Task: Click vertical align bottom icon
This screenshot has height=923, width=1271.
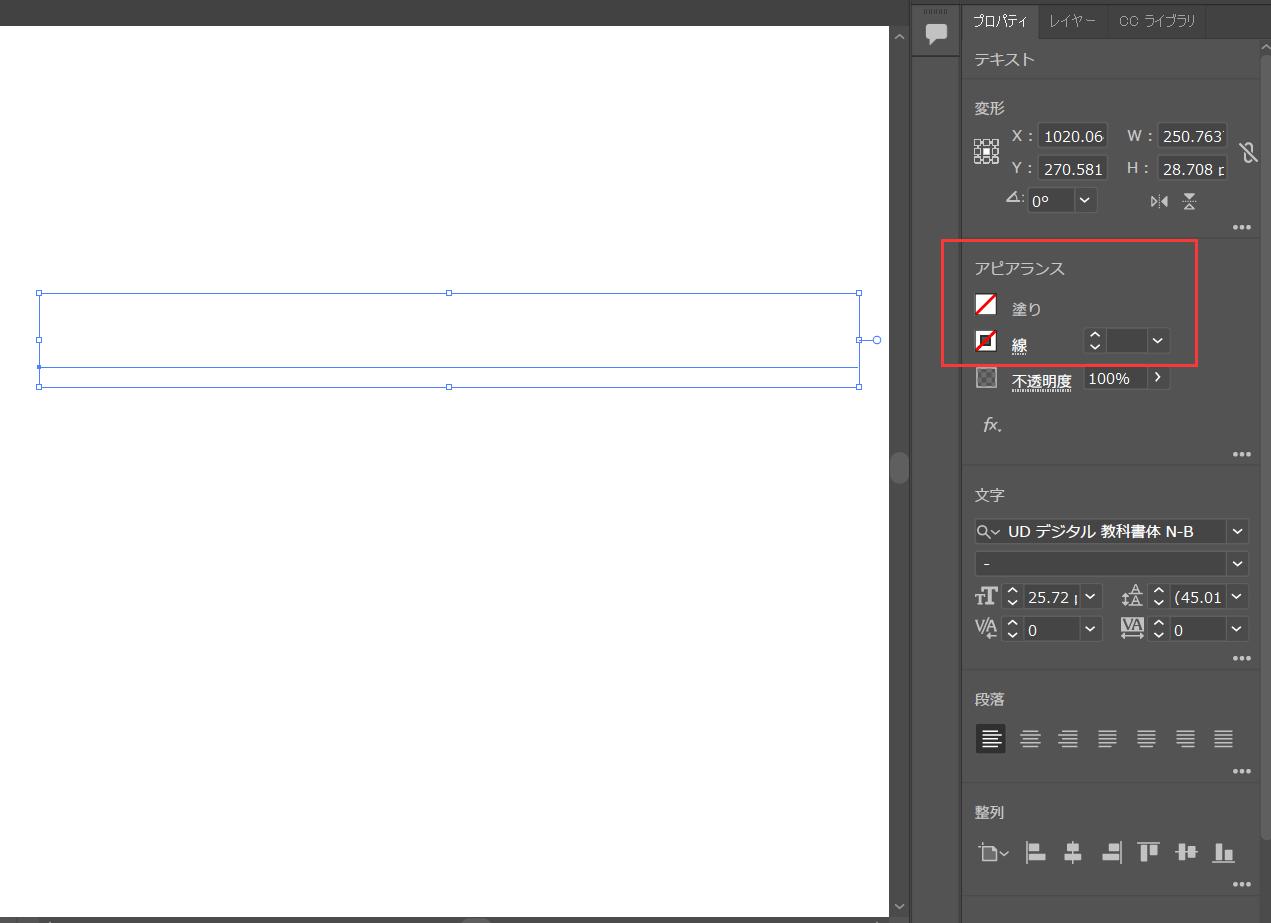Action: [1223, 852]
